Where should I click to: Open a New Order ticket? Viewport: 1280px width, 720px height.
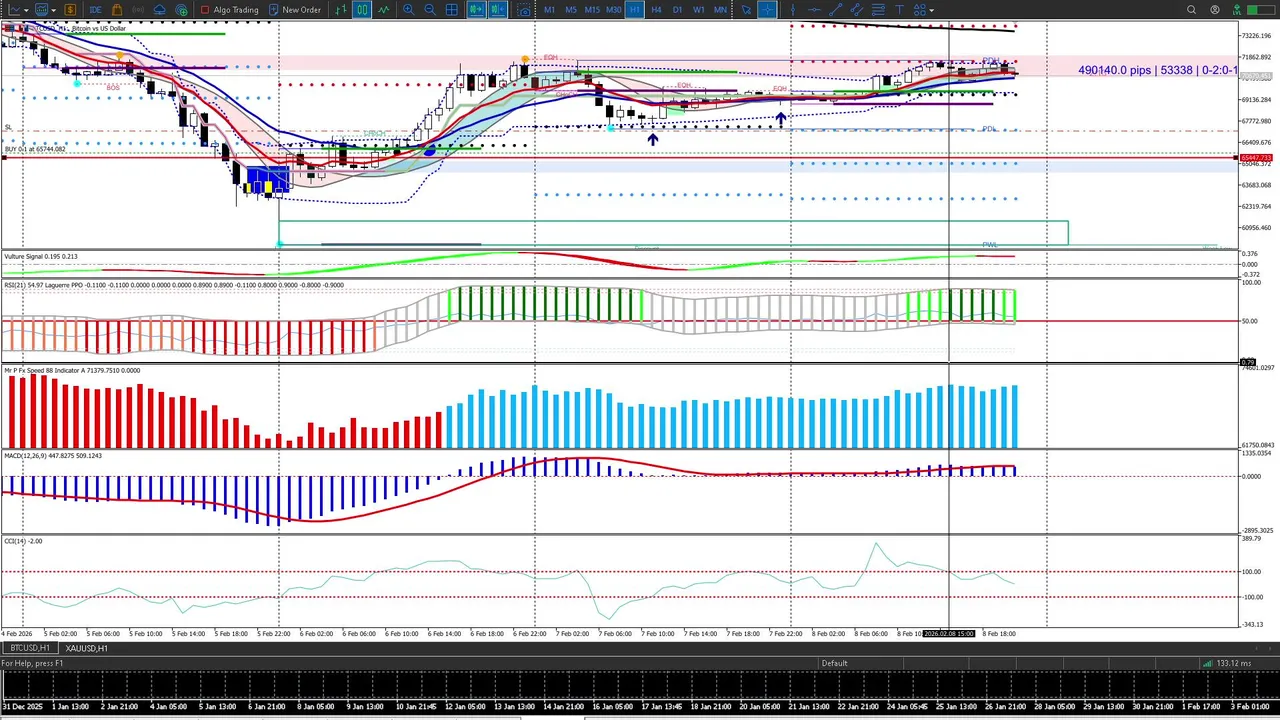click(x=294, y=10)
